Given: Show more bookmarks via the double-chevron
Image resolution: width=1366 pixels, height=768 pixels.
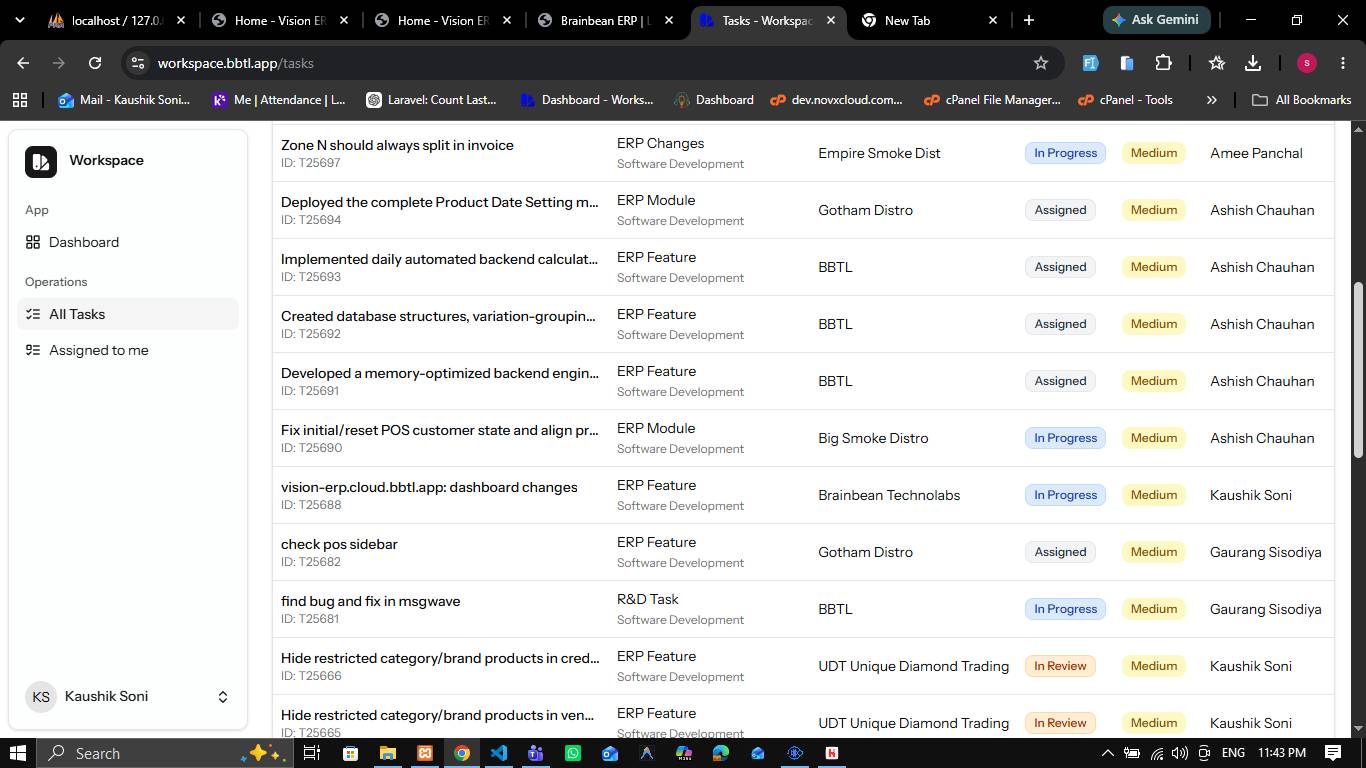Looking at the screenshot, I should (x=1211, y=100).
